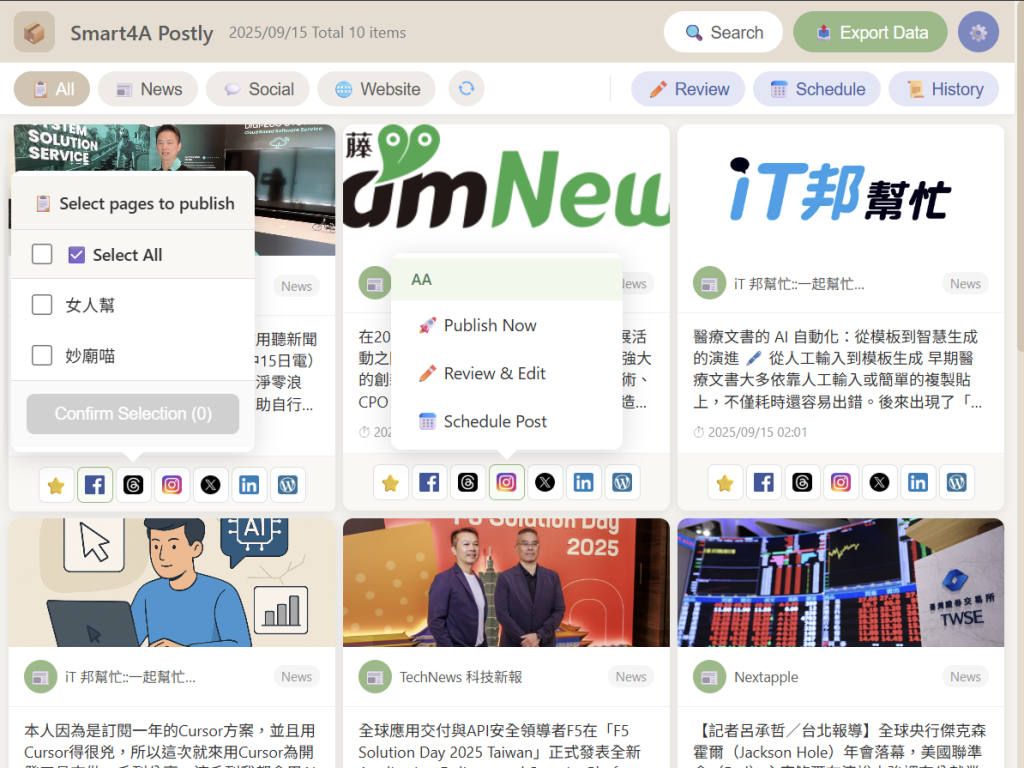Viewport: 1024px width, 768px height.
Task: Star the iT邦幫忙 card as favorite
Action: pyautogui.click(x=725, y=483)
